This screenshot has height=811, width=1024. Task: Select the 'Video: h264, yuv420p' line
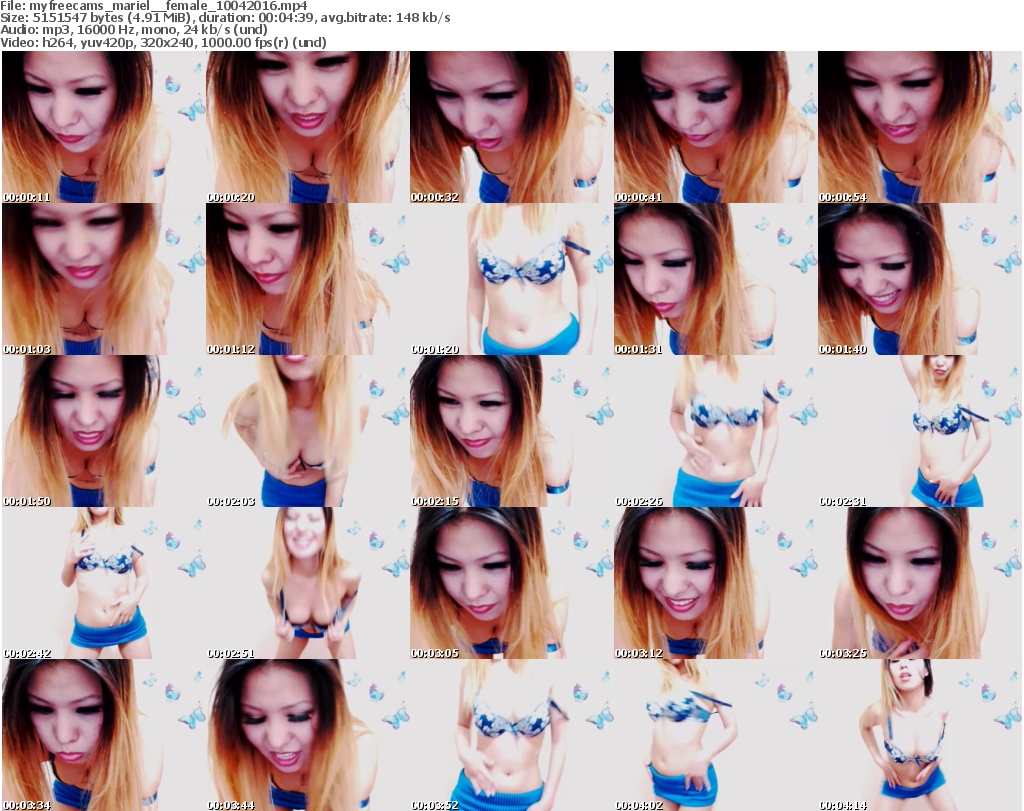click(x=163, y=42)
